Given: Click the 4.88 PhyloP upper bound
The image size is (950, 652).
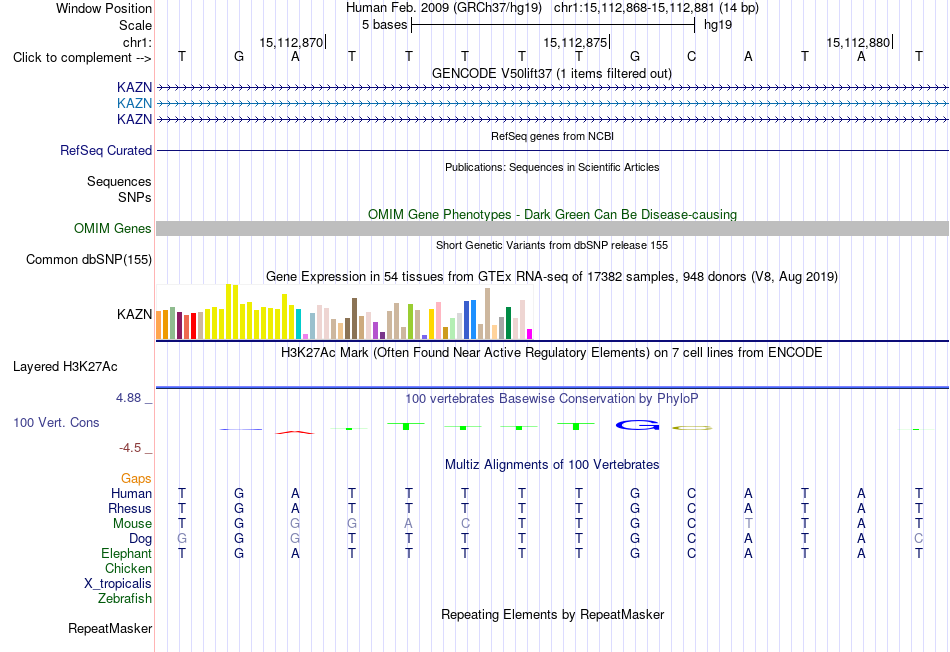Looking at the screenshot, I should (128, 398).
